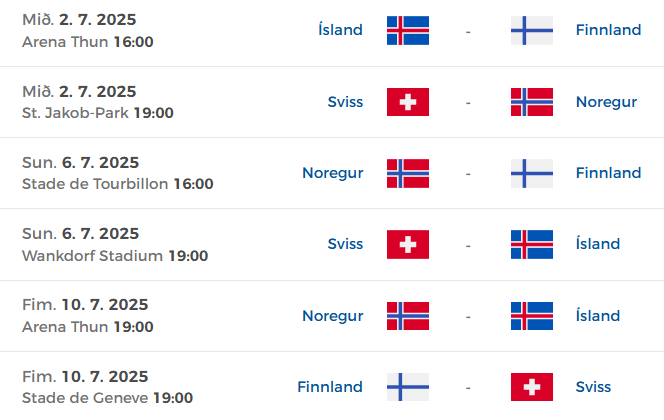
Task: Select the Sun. 6. 7. 2025 Stade de Tourbillon row
Action: tap(332, 173)
